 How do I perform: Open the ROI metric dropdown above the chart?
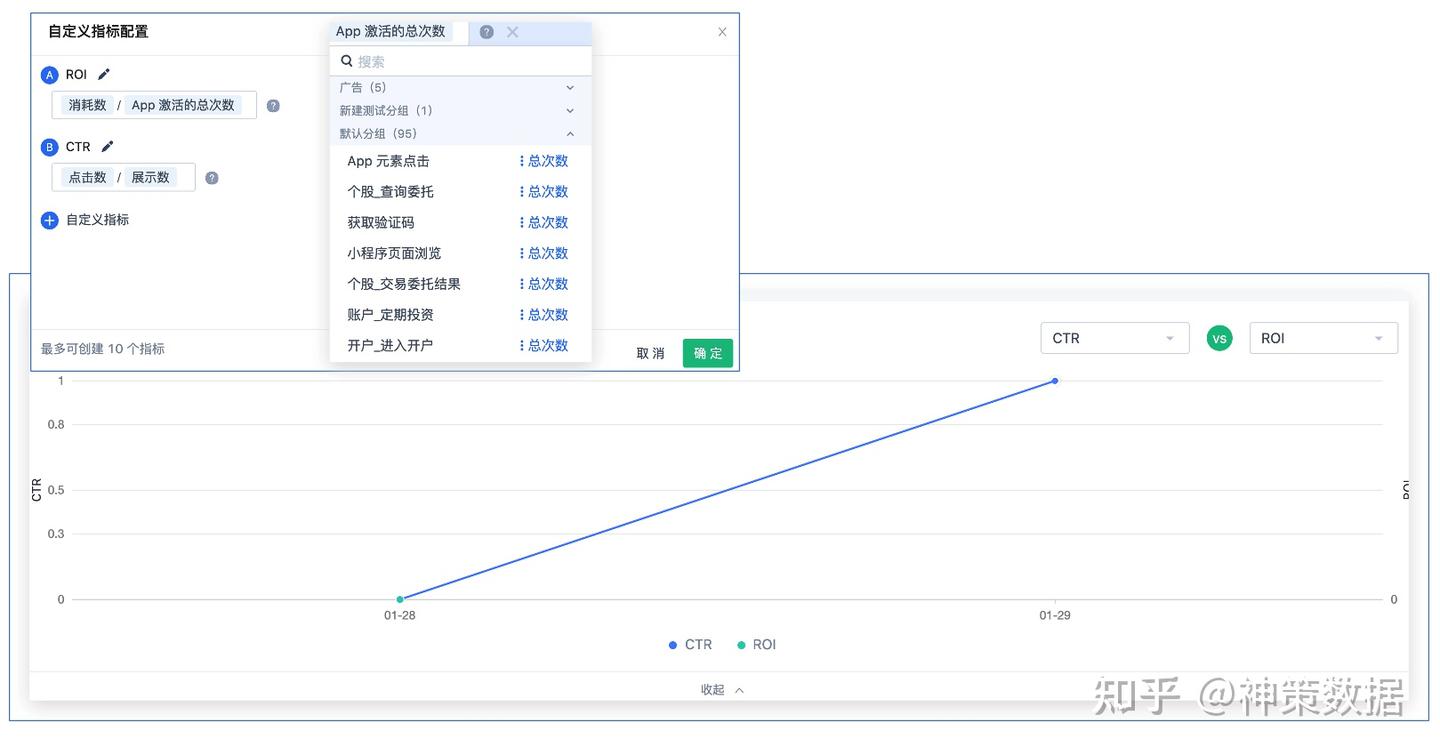(1322, 338)
